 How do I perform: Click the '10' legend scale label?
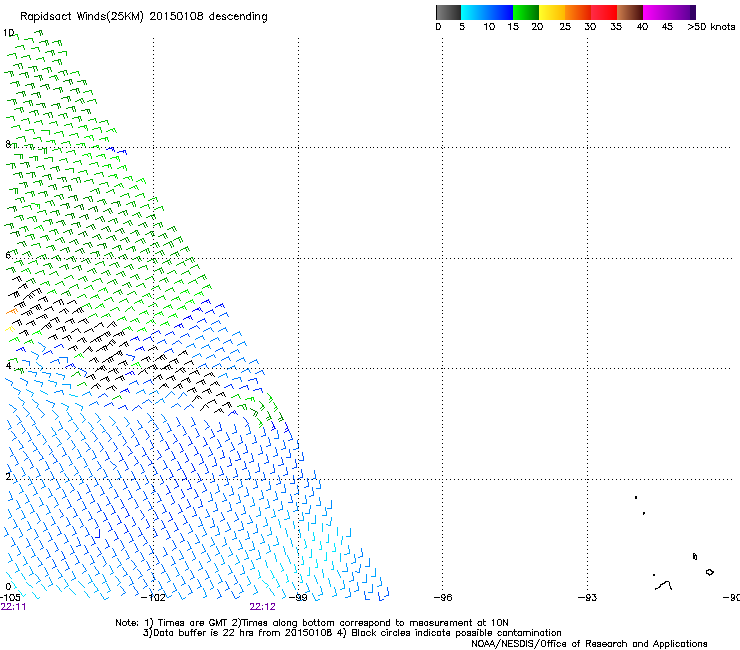point(489,27)
